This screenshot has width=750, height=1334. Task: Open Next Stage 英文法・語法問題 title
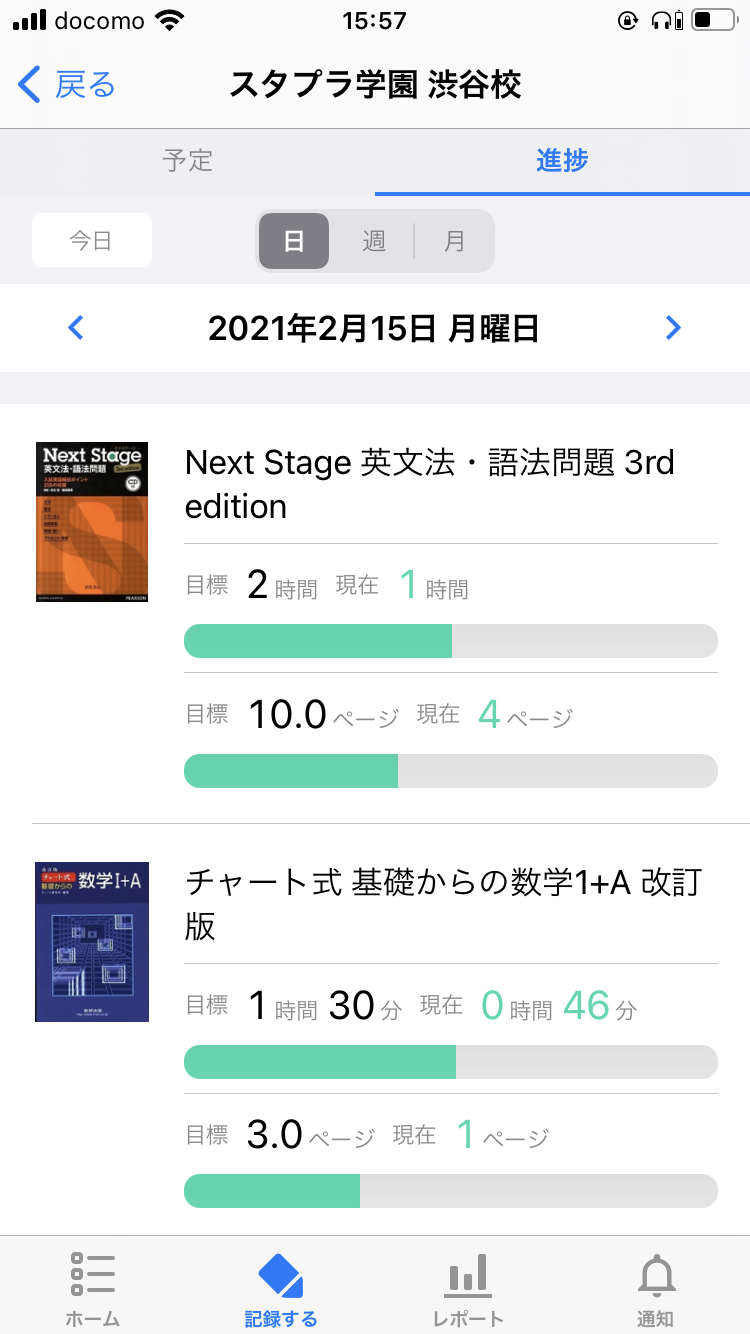(430, 484)
